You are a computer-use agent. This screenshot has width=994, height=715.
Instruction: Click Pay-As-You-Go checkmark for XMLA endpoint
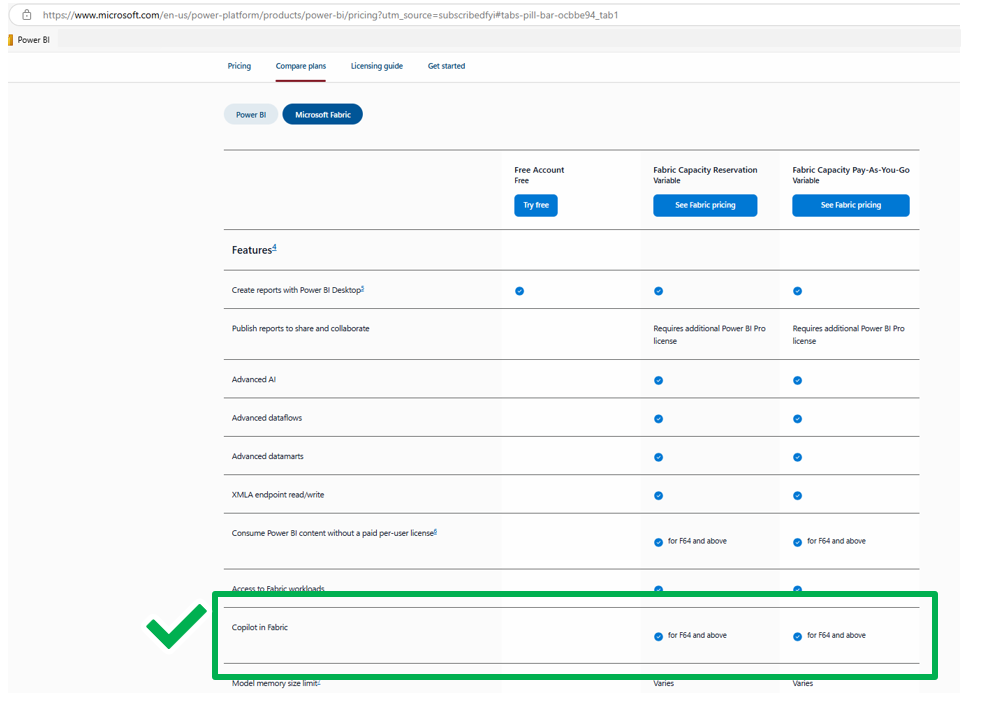797,496
